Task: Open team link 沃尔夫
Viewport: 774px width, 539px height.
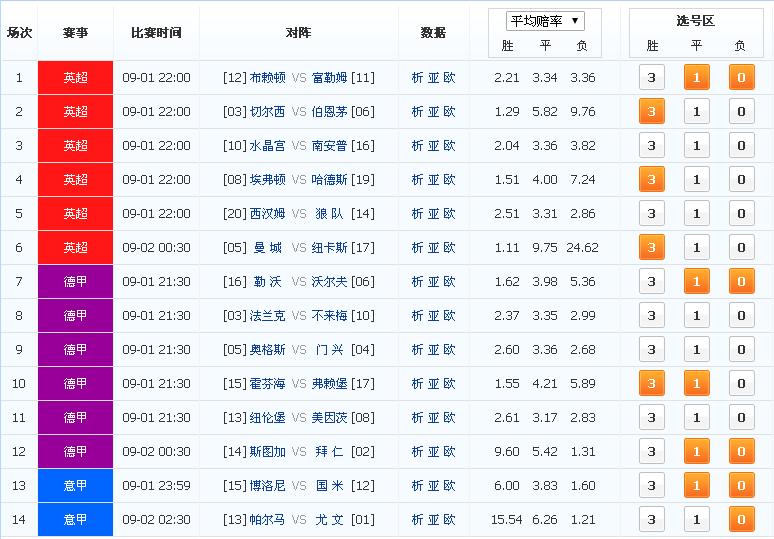Action: [329, 281]
